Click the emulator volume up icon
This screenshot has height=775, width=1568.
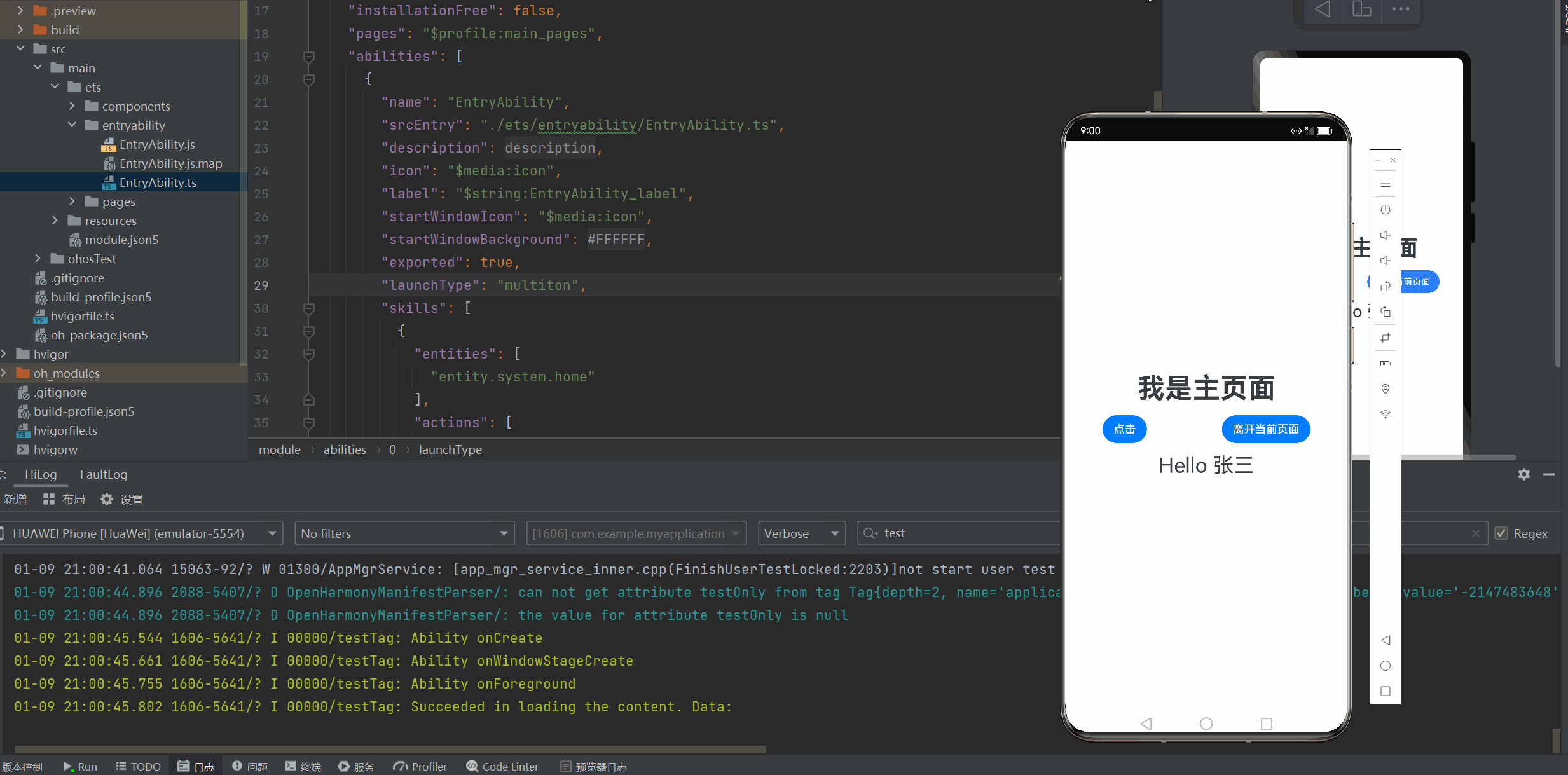pos(1386,235)
